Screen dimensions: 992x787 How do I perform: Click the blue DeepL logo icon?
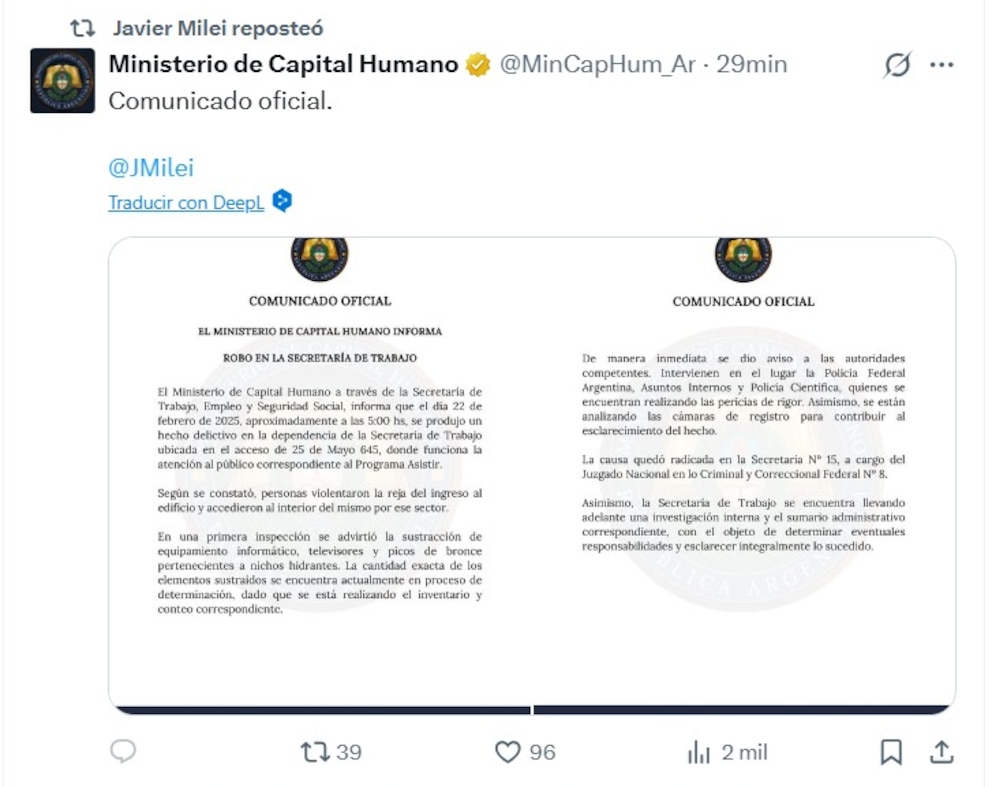283,201
